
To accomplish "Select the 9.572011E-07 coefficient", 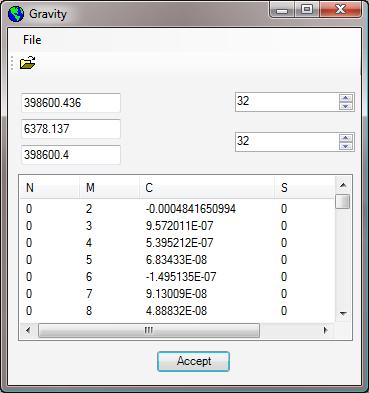I will pos(179,226).
